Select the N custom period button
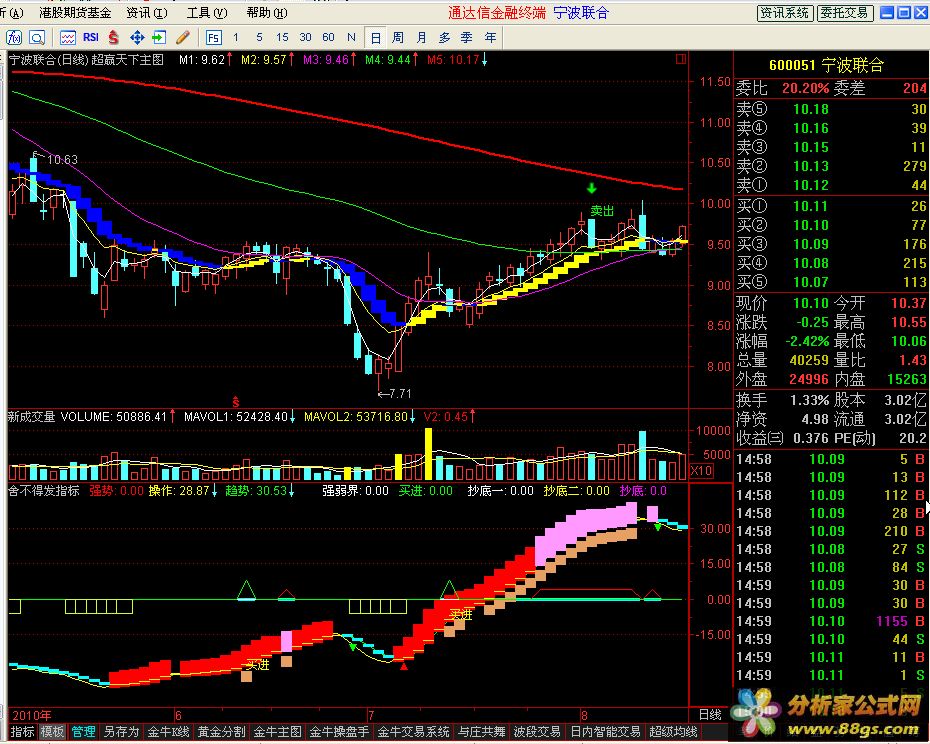The width and height of the screenshot is (930, 744). point(351,37)
